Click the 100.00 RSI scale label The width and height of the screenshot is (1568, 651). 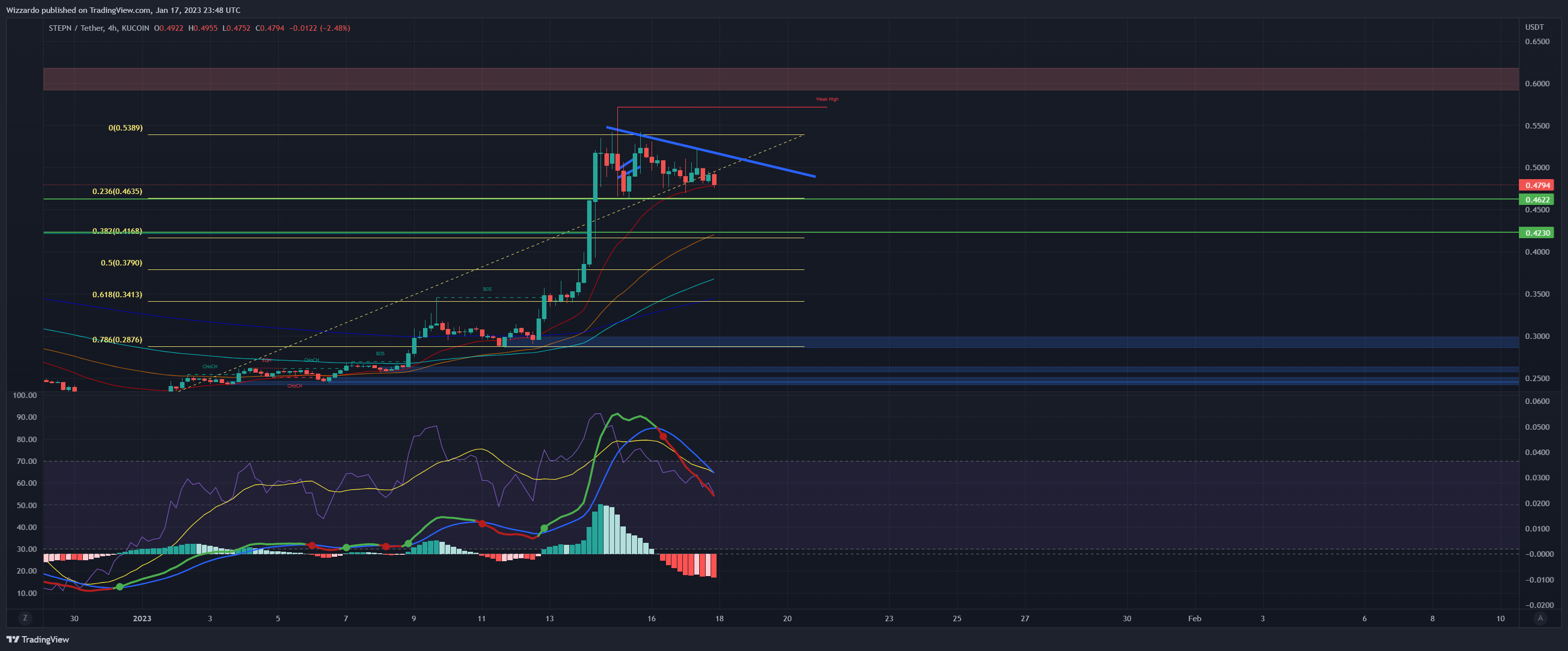point(24,395)
